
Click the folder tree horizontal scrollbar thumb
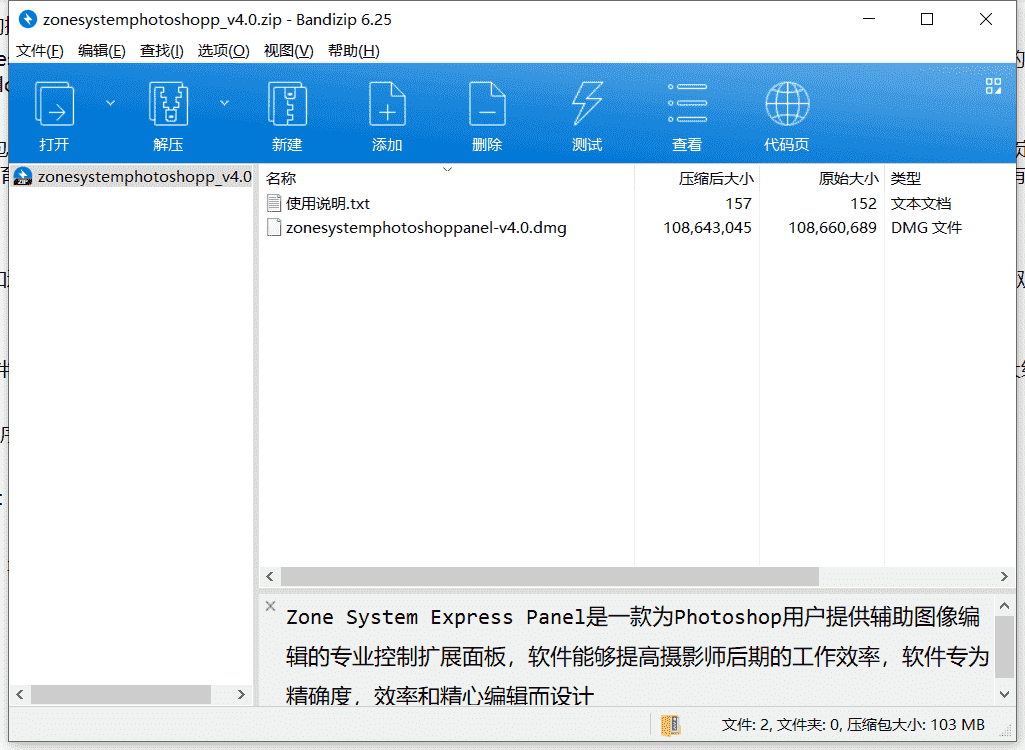(121, 694)
